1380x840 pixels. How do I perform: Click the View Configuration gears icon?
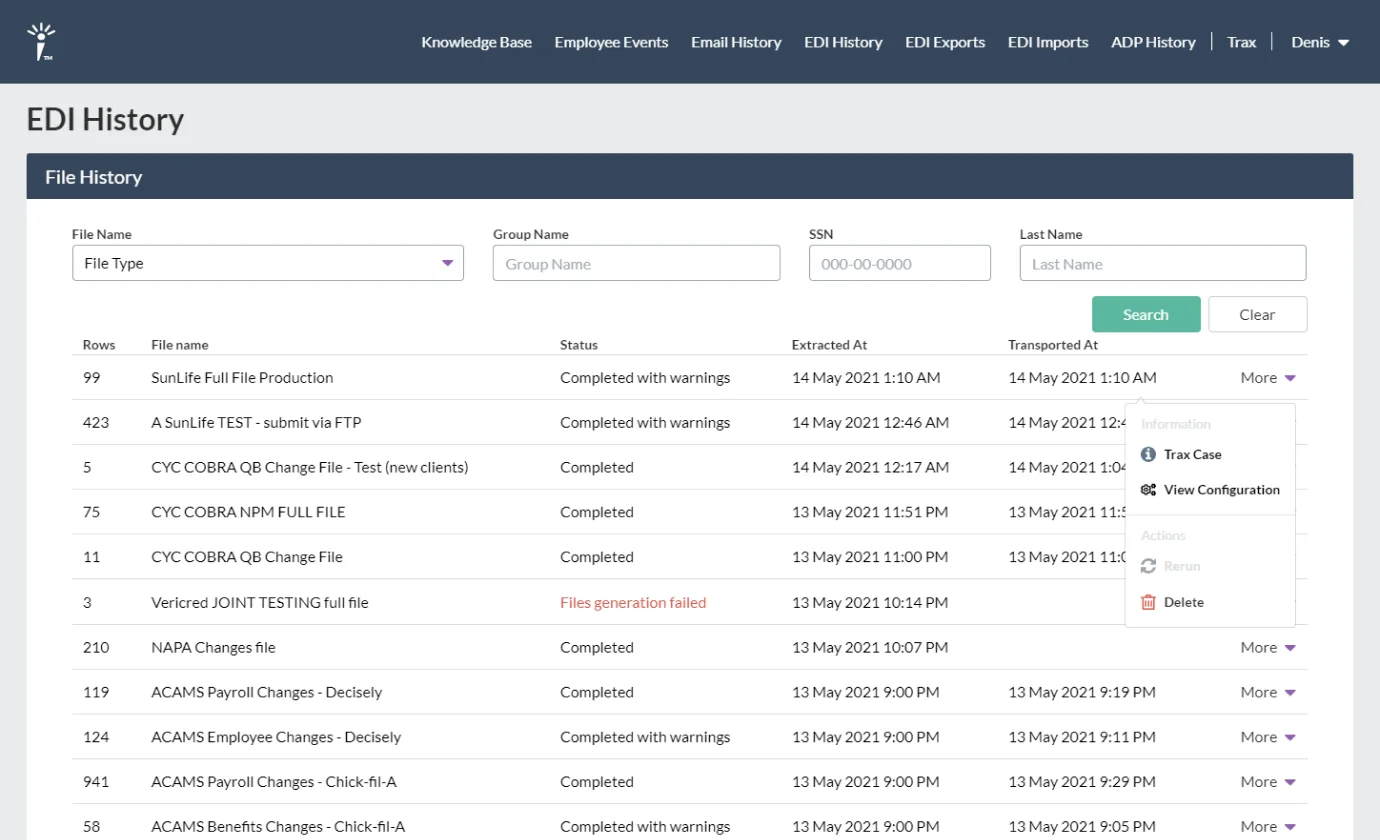click(x=1148, y=490)
